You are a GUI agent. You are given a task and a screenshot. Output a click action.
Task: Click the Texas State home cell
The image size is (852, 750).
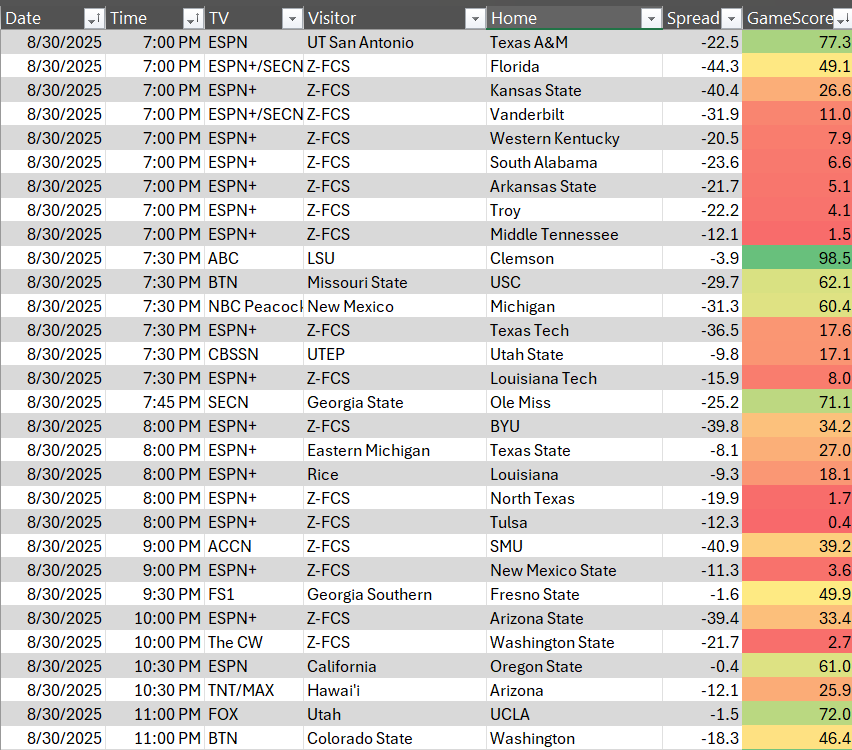coord(574,450)
